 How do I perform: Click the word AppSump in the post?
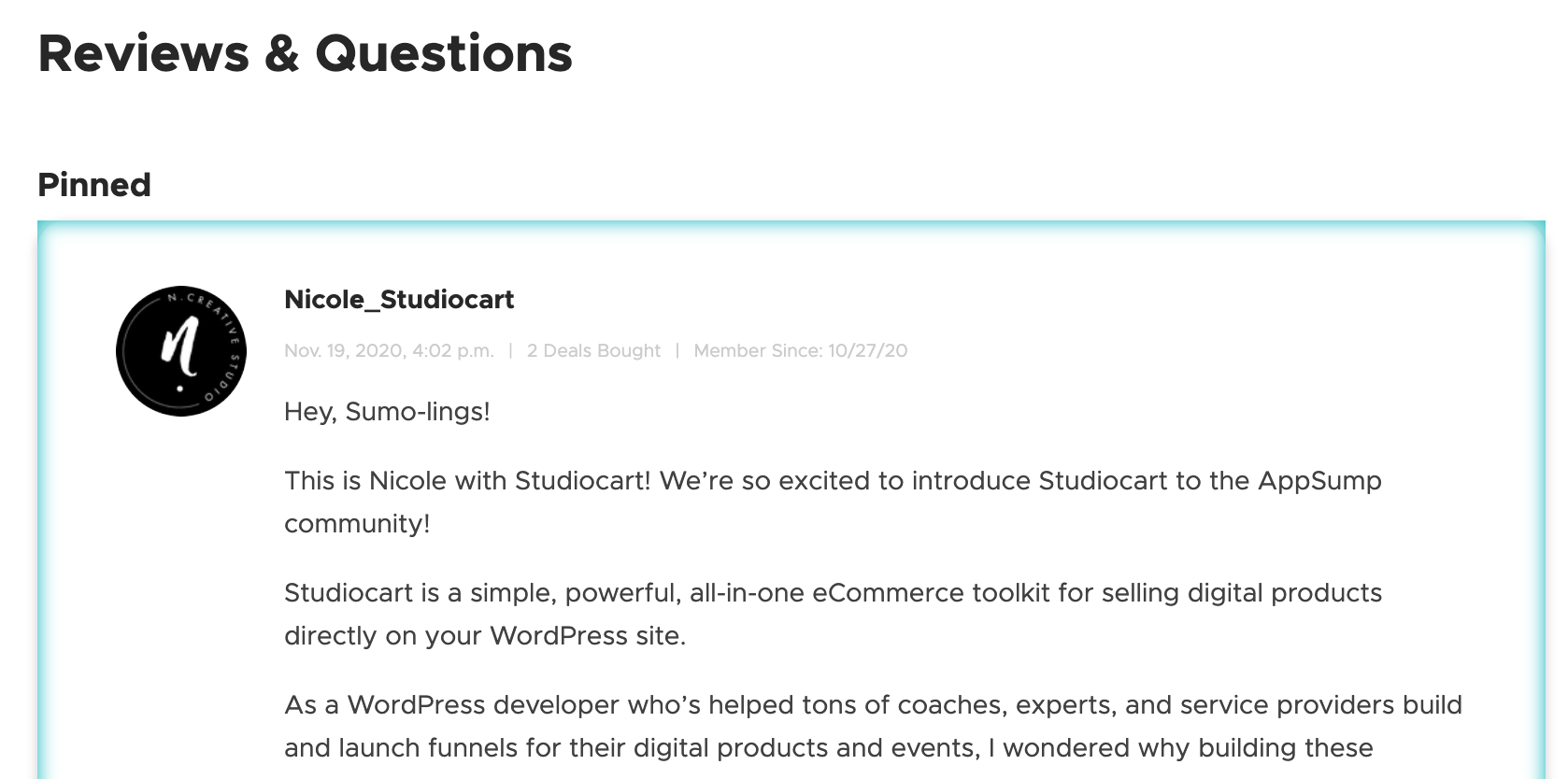[1319, 481]
